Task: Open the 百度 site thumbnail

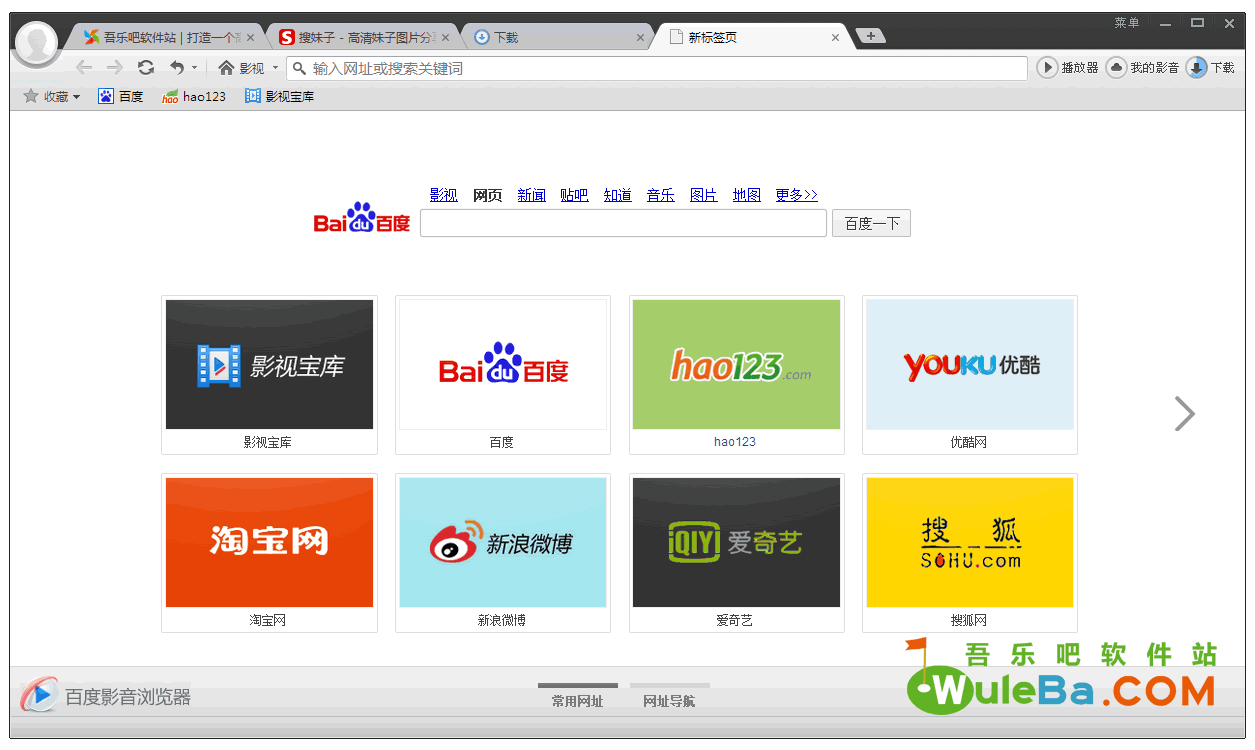Action: click(x=503, y=375)
